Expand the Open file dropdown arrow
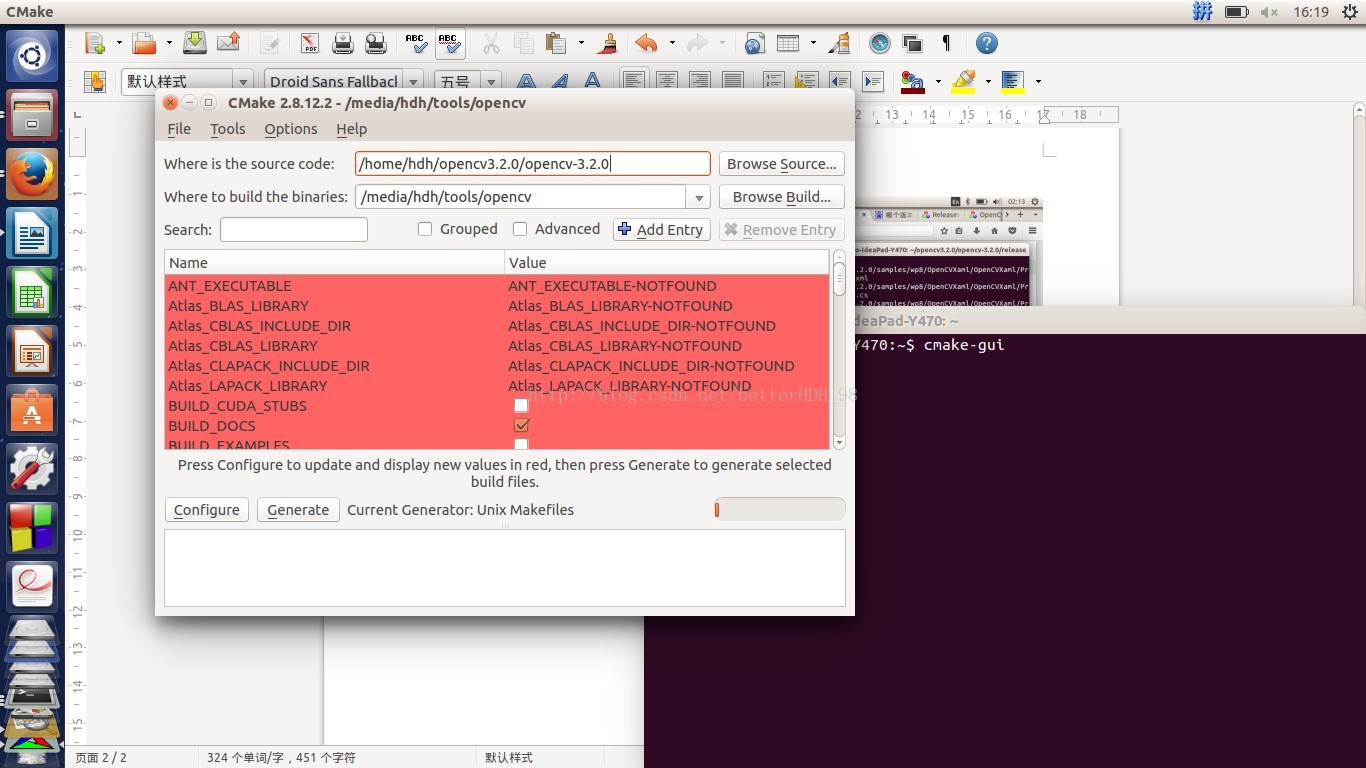Viewport: 1366px width, 768px height. click(x=169, y=43)
